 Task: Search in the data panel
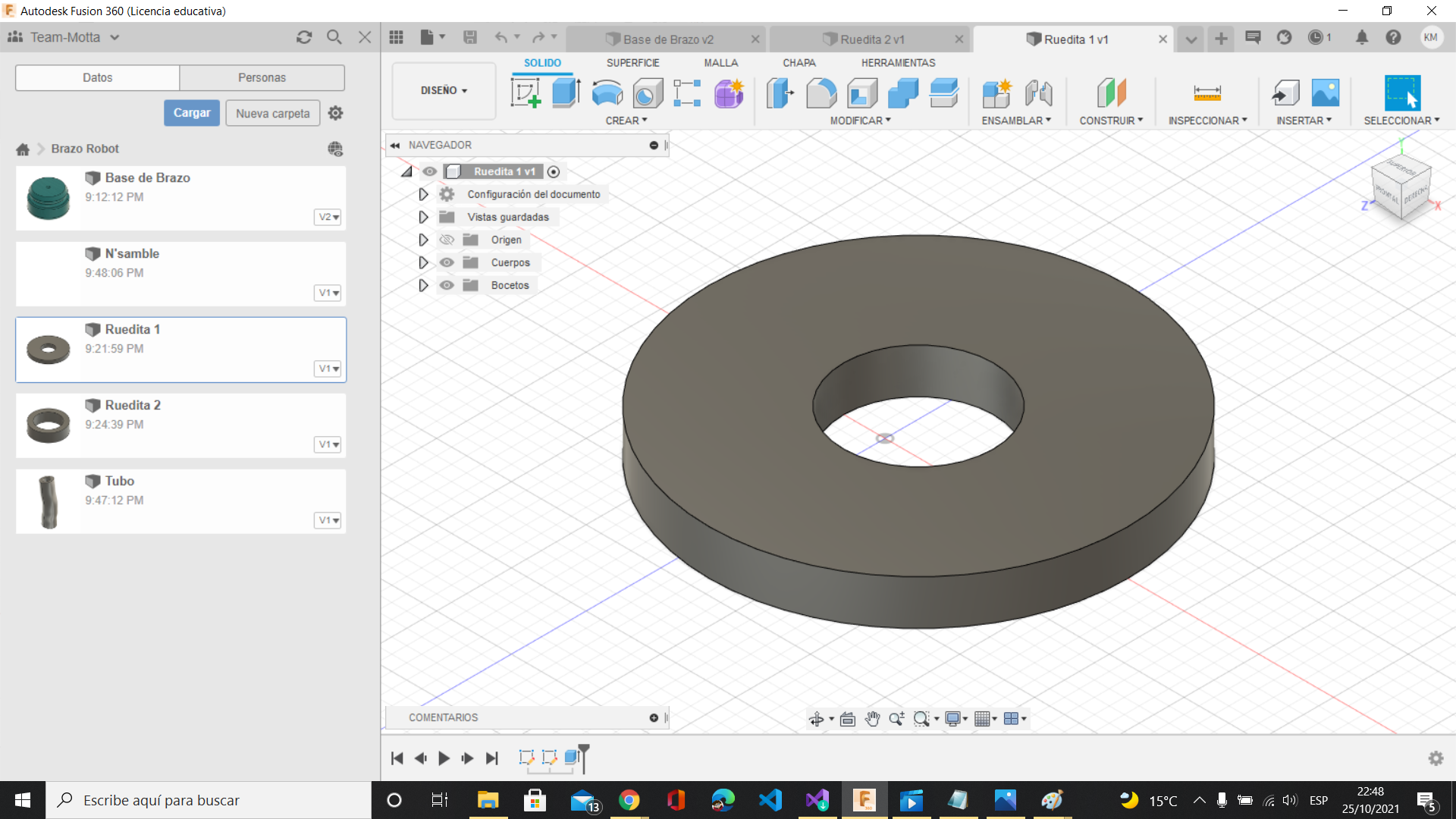[334, 37]
